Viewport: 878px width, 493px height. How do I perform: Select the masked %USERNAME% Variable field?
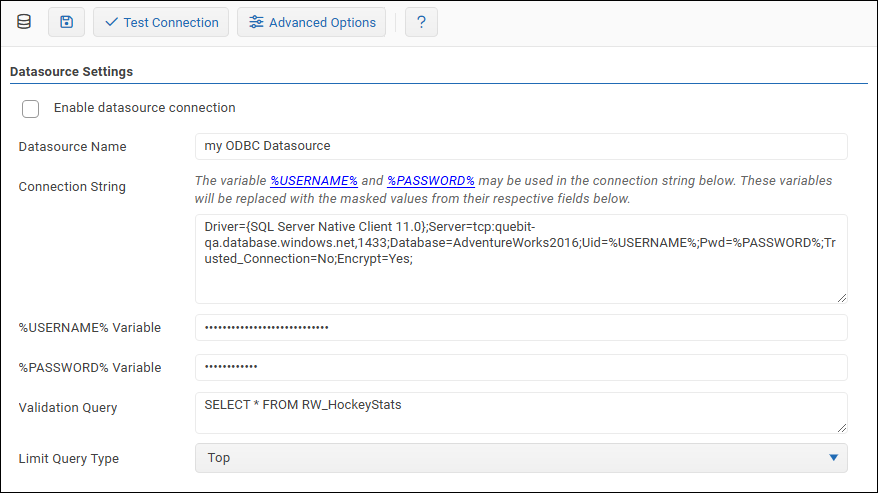[521, 327]
